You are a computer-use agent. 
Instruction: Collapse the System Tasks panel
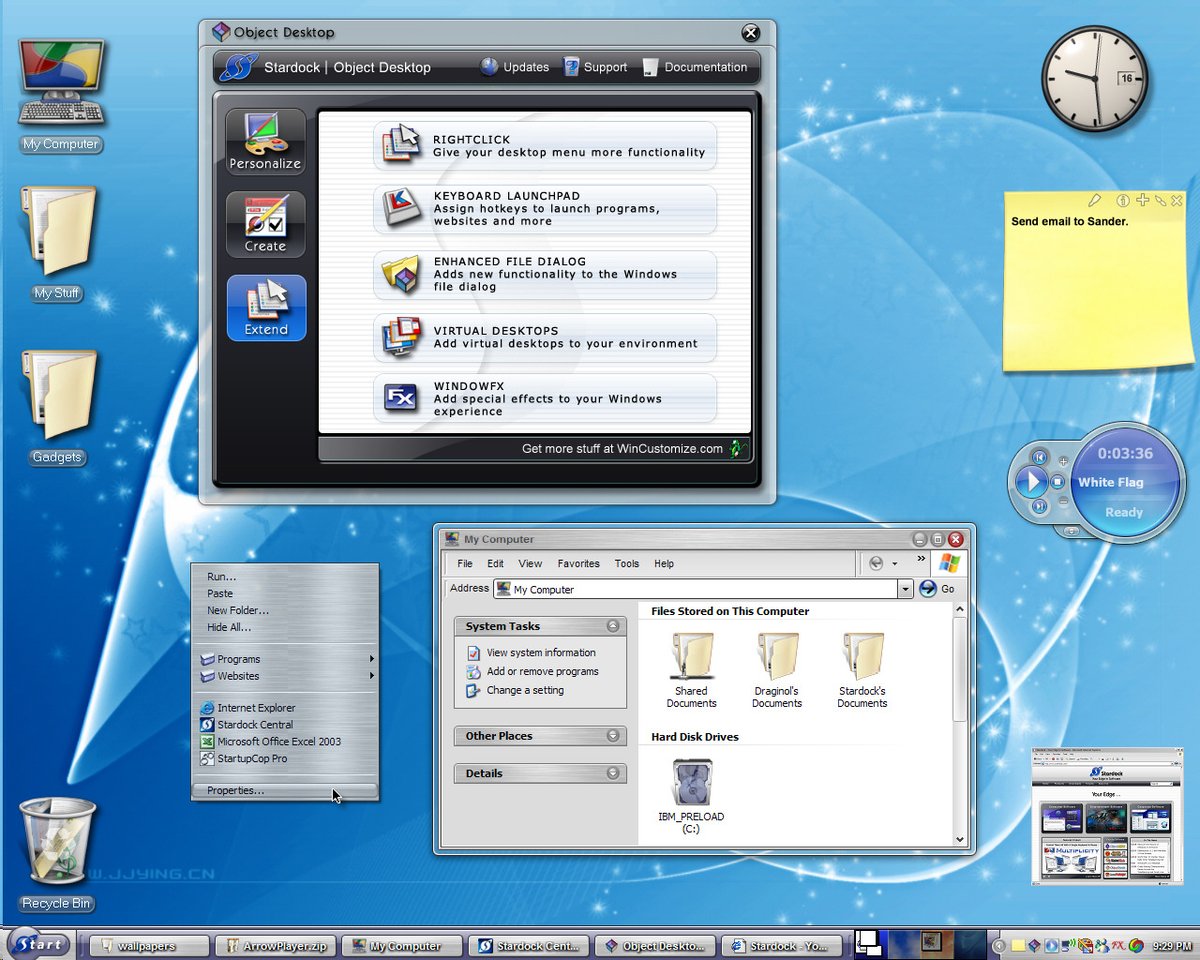(x=613, y=626)
